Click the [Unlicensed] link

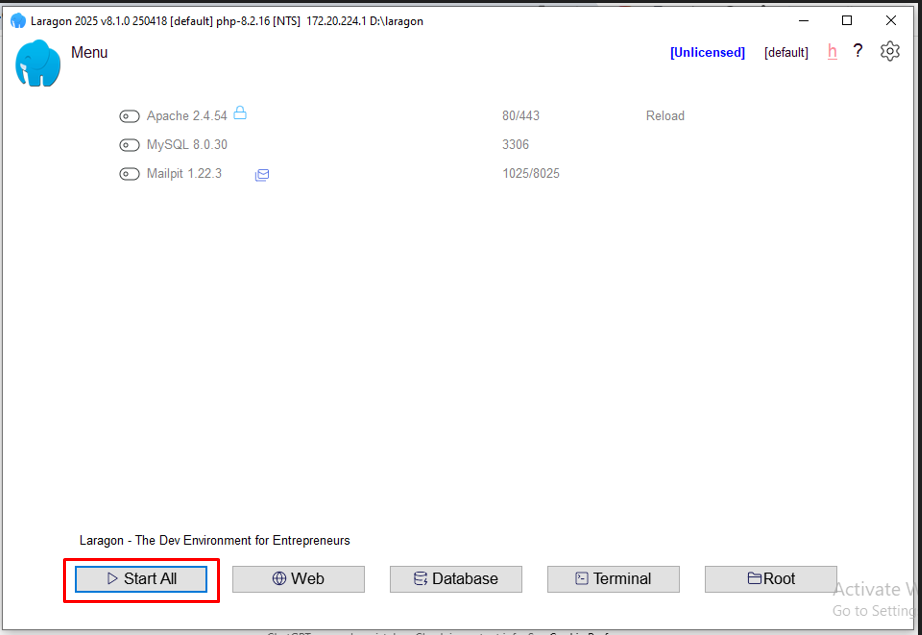tap(707, 52)
